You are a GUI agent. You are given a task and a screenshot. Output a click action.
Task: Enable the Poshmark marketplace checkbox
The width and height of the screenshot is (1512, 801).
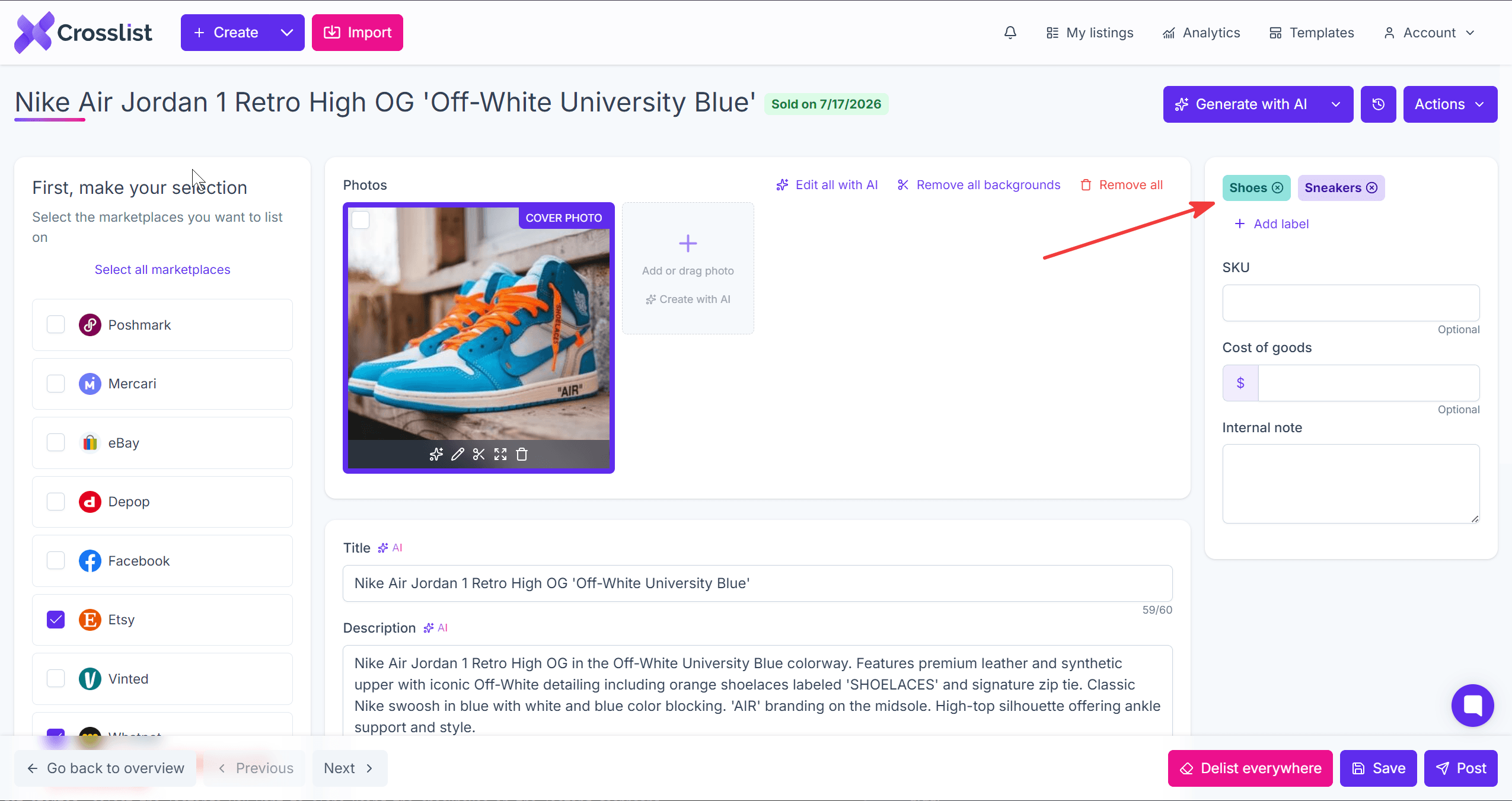click(x=56, y=325)
